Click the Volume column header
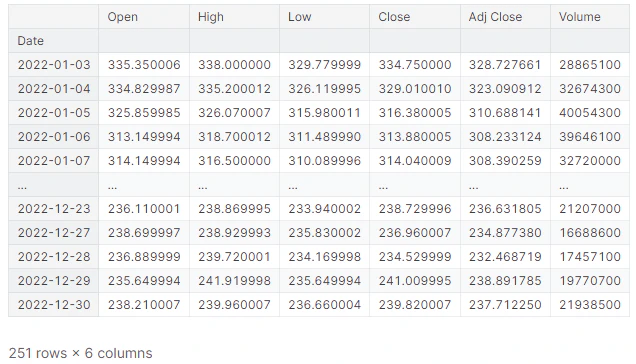This screenshot has width=636, height=364. click(579, 17)
